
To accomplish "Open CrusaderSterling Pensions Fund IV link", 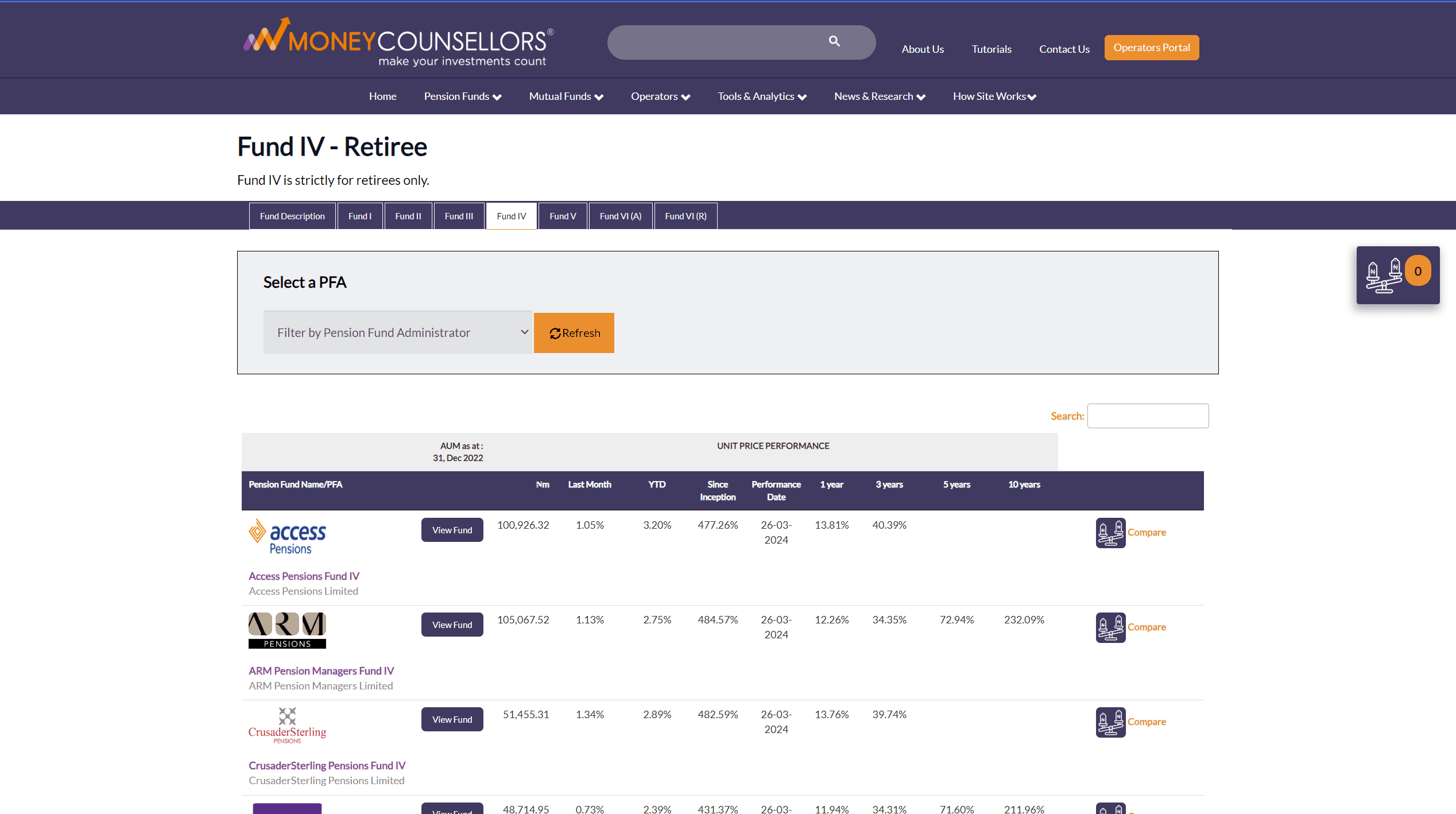I will click(x=327, y=765).
